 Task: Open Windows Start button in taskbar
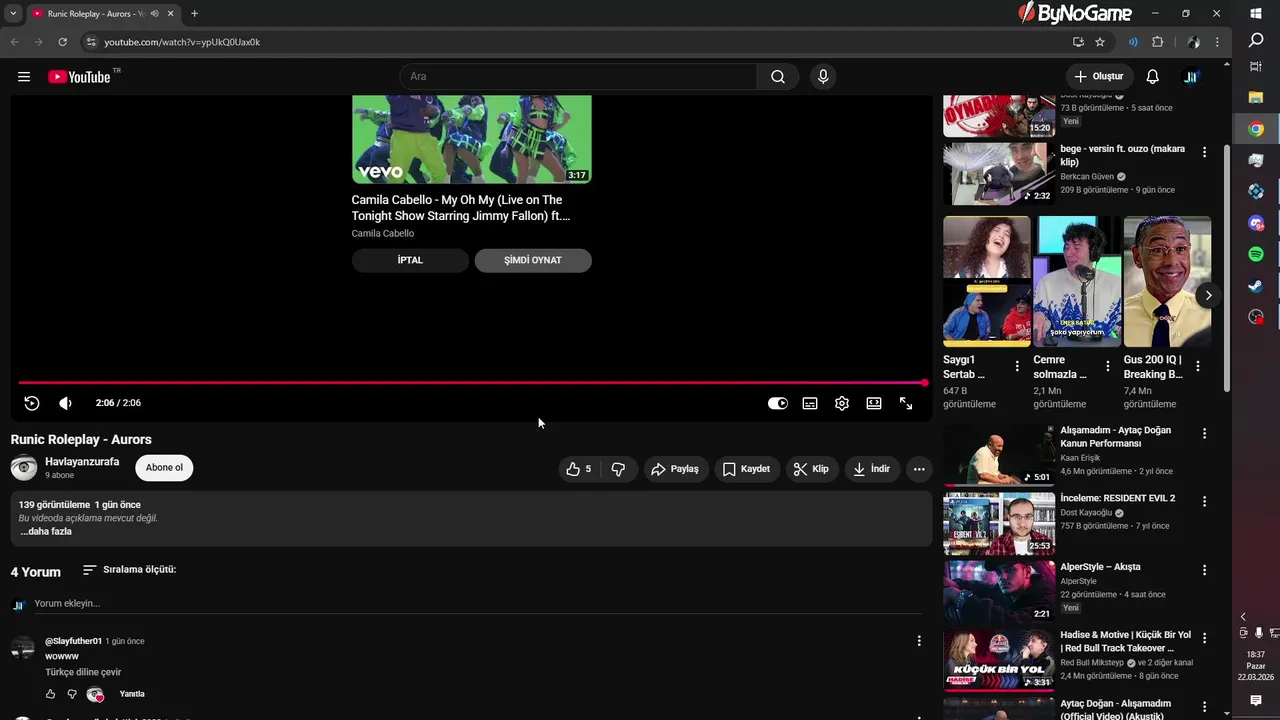(x=1256, y=14)
